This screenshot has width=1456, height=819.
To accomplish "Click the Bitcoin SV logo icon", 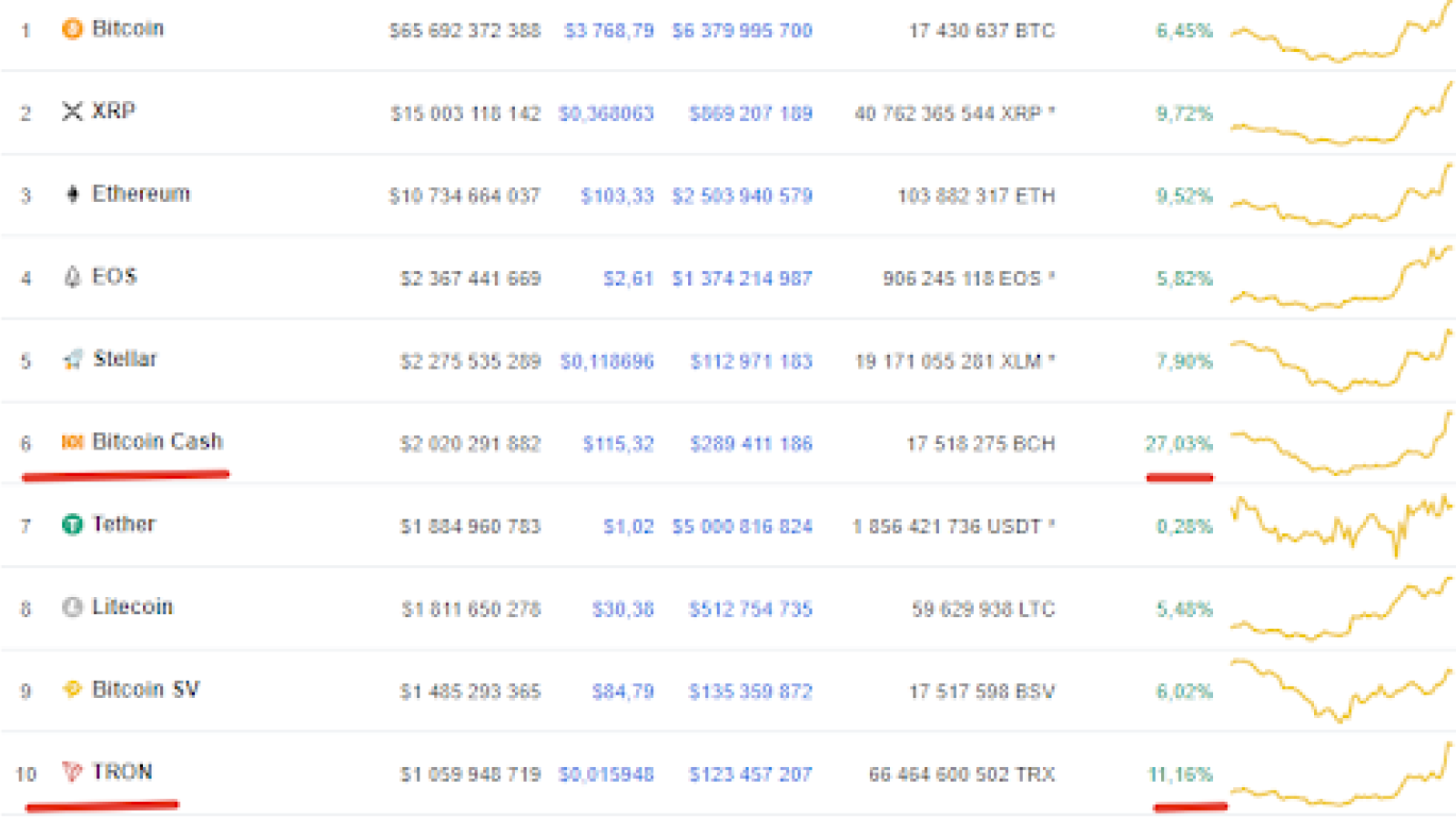I will pos(72,690).
